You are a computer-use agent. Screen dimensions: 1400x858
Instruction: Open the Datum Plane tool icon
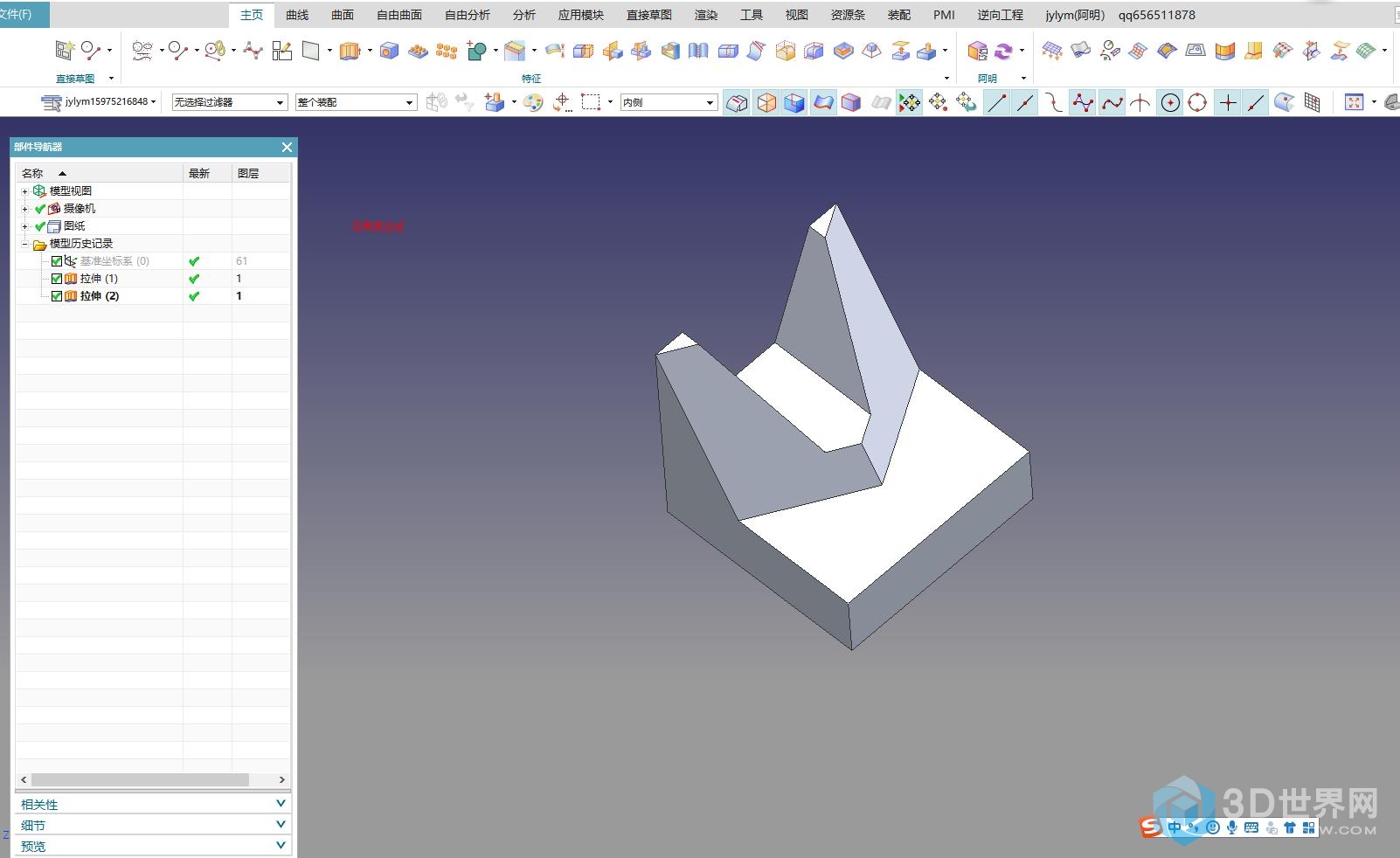310,51
